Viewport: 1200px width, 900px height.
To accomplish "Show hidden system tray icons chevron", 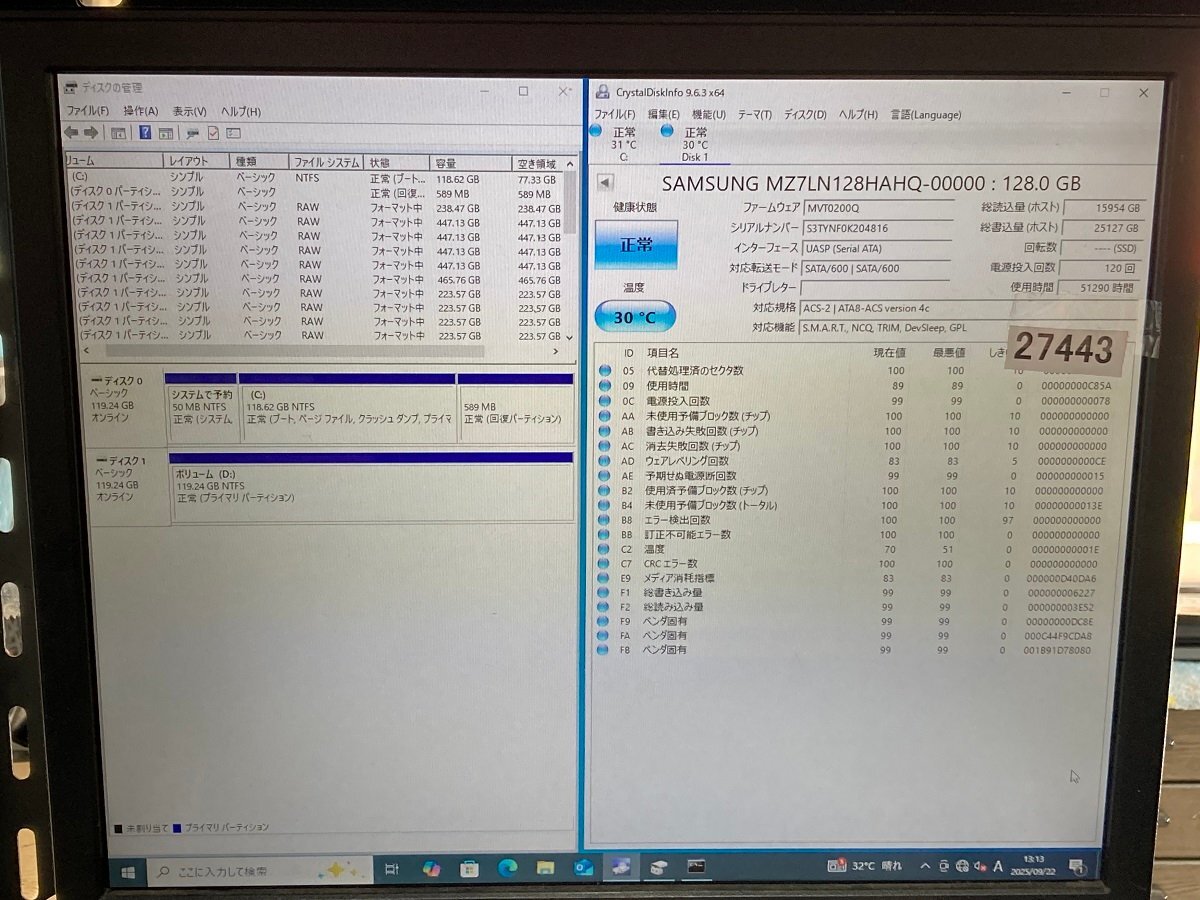I will 924,866.
